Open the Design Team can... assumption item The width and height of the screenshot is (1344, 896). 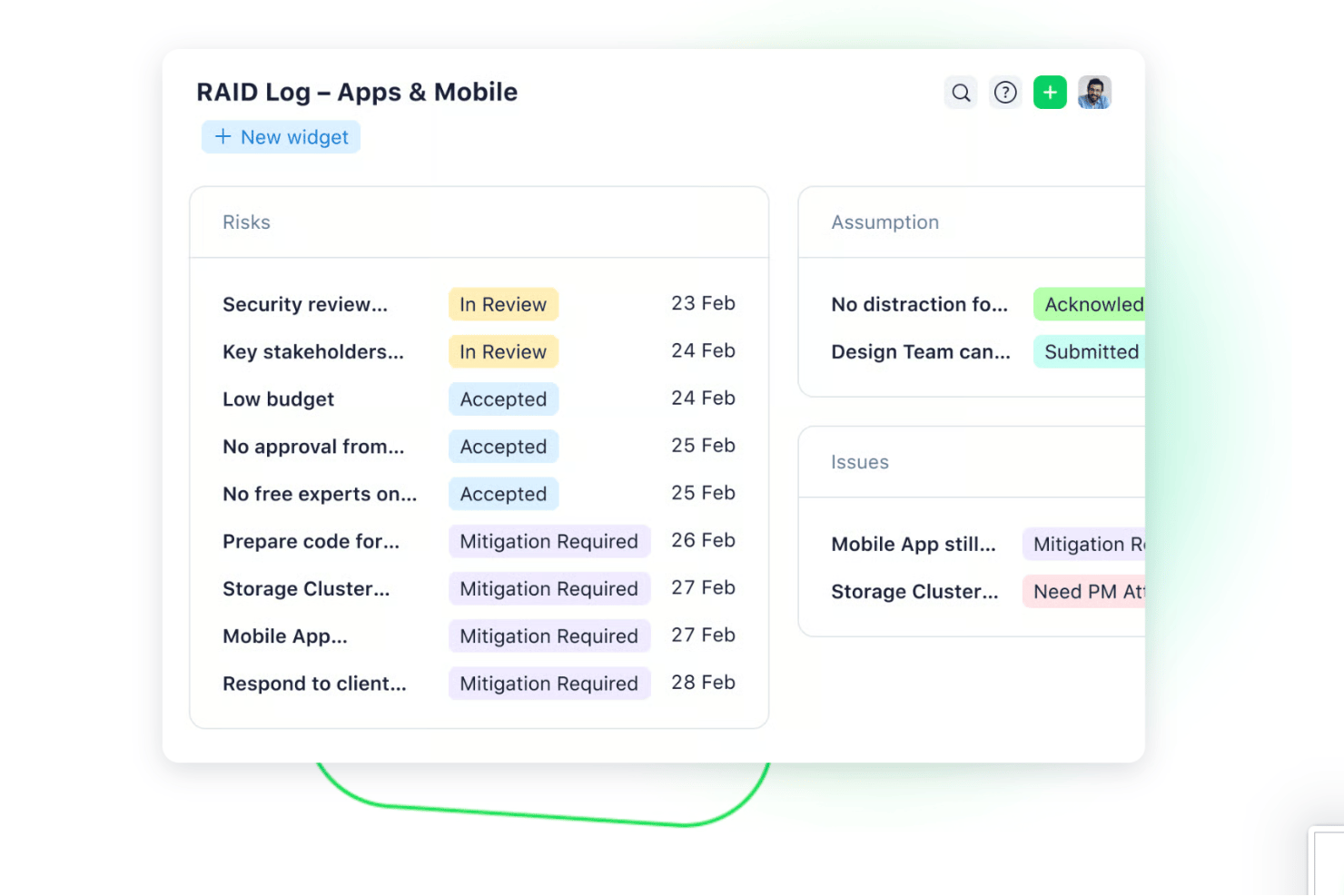[x=921, y=351]
